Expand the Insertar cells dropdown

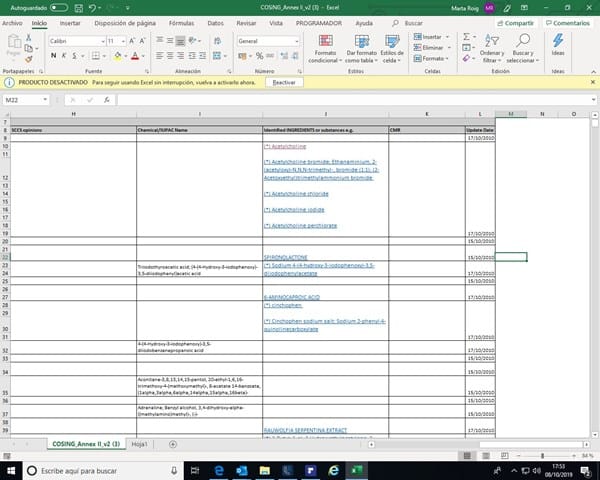[x=448, y=36]
